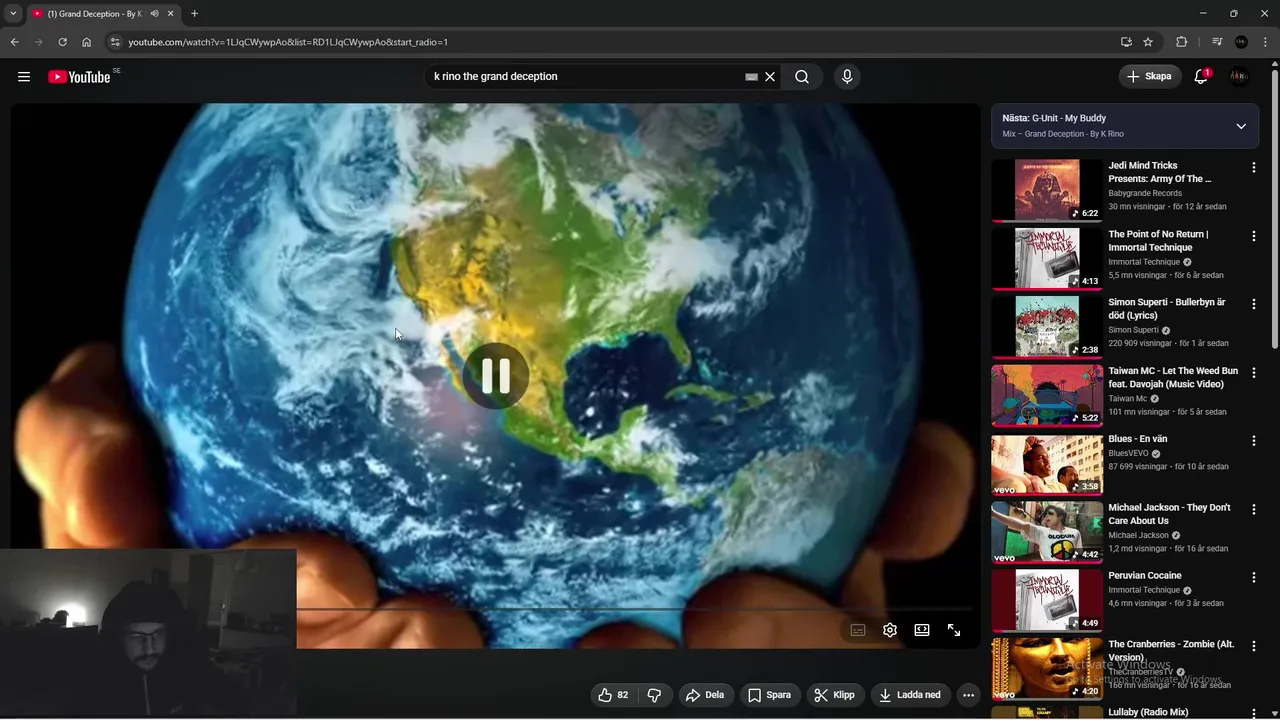Pause the video with center pause icon

496,376
